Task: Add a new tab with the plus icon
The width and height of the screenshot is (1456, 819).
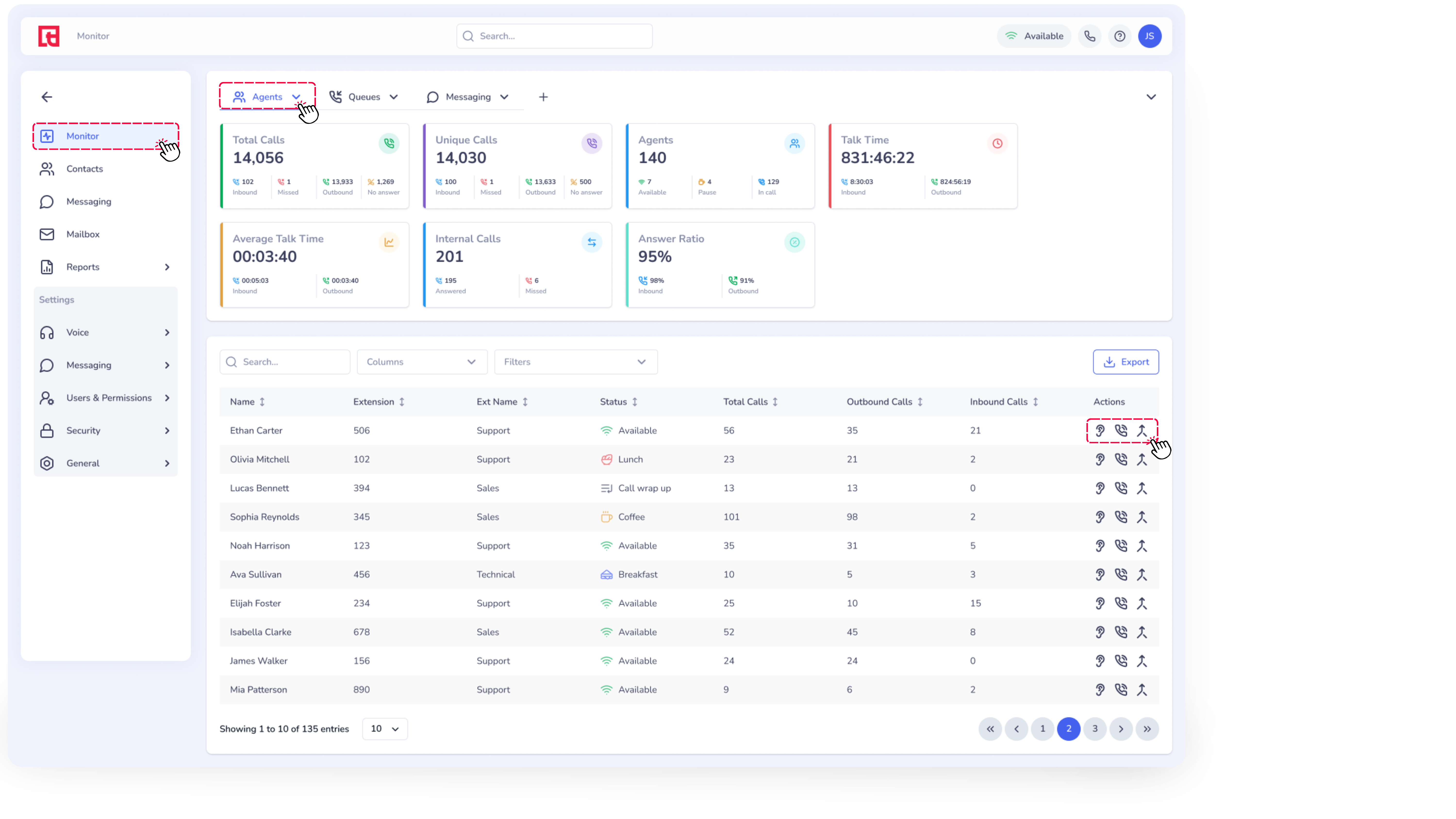Action: point(543,97)
